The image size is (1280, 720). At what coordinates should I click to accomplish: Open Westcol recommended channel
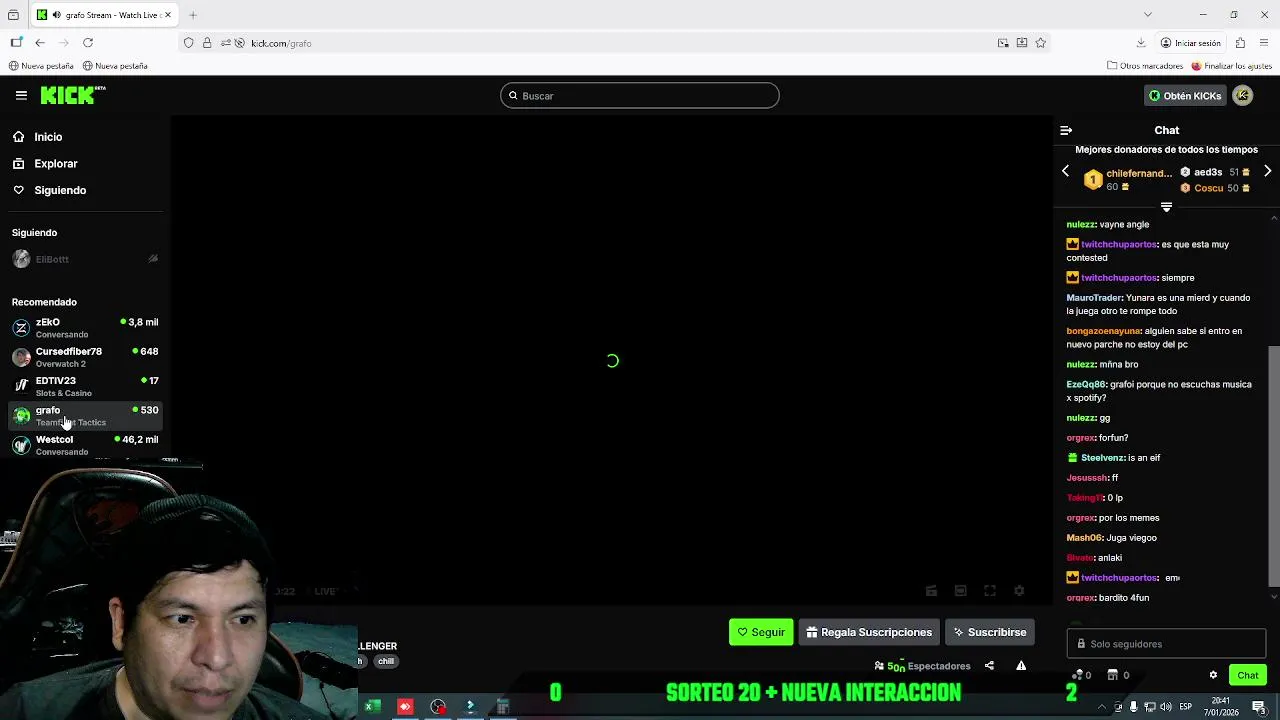85,445
